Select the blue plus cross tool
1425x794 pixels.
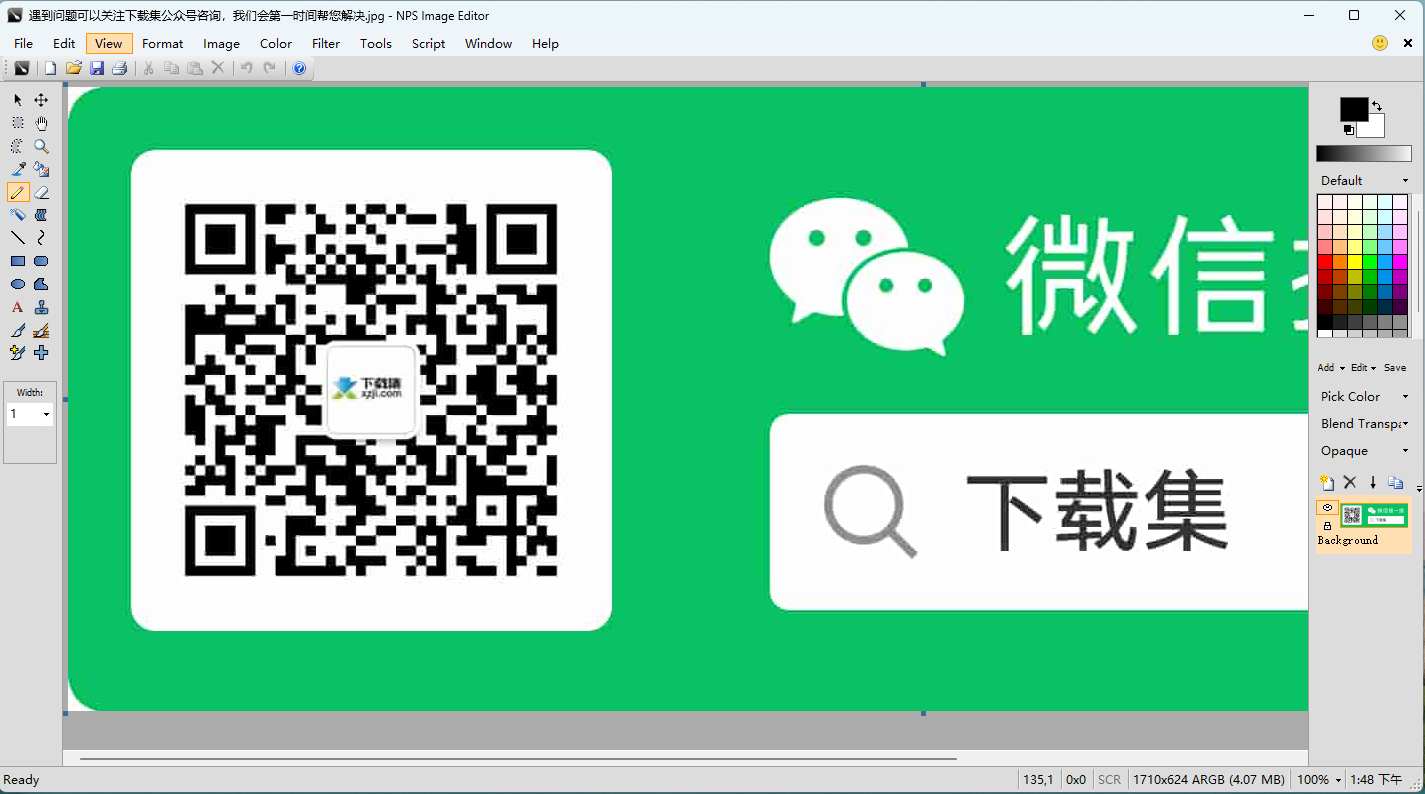click(x=41, y=353)
